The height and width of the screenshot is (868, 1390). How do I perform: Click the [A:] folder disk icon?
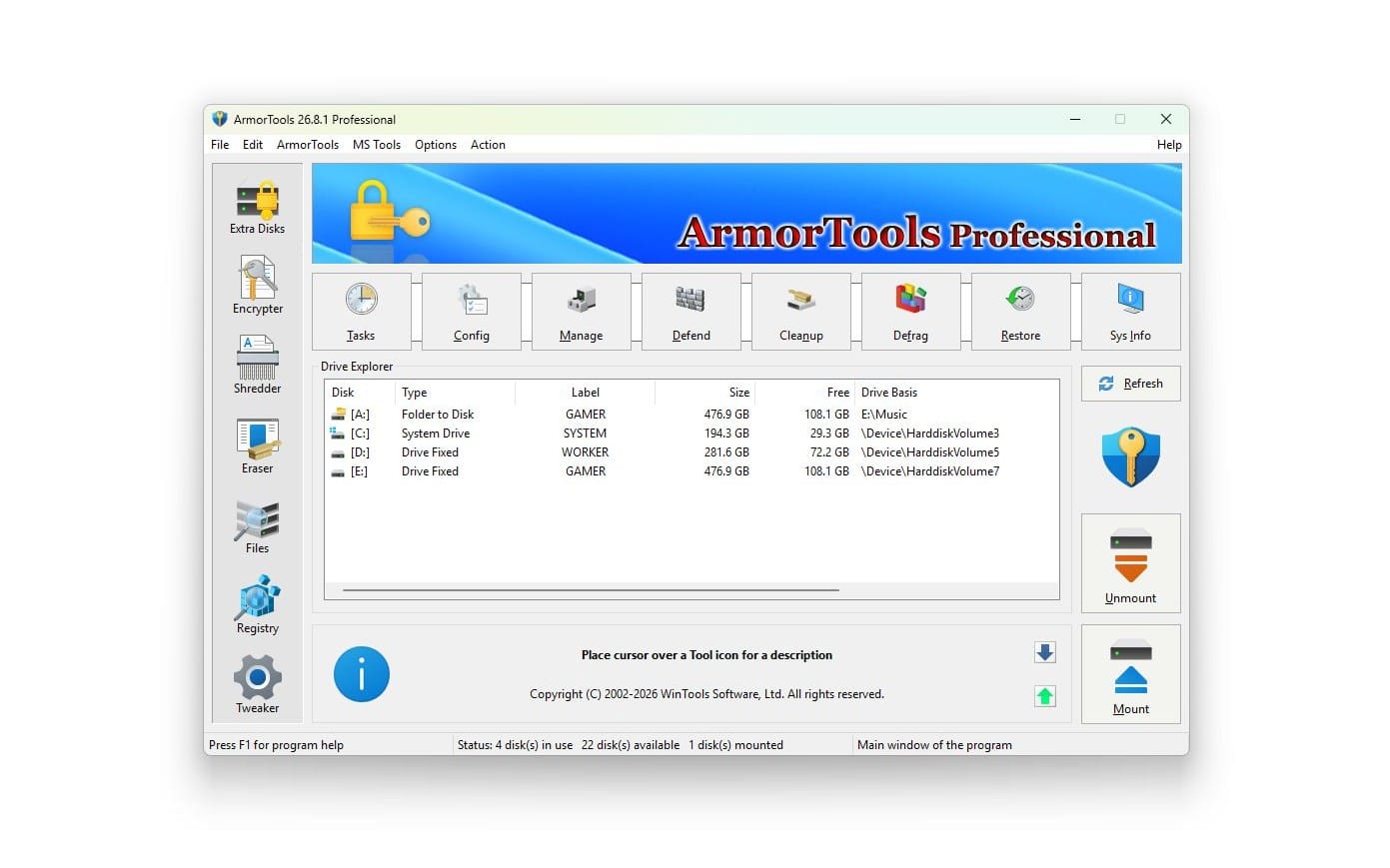click(339, 414)
